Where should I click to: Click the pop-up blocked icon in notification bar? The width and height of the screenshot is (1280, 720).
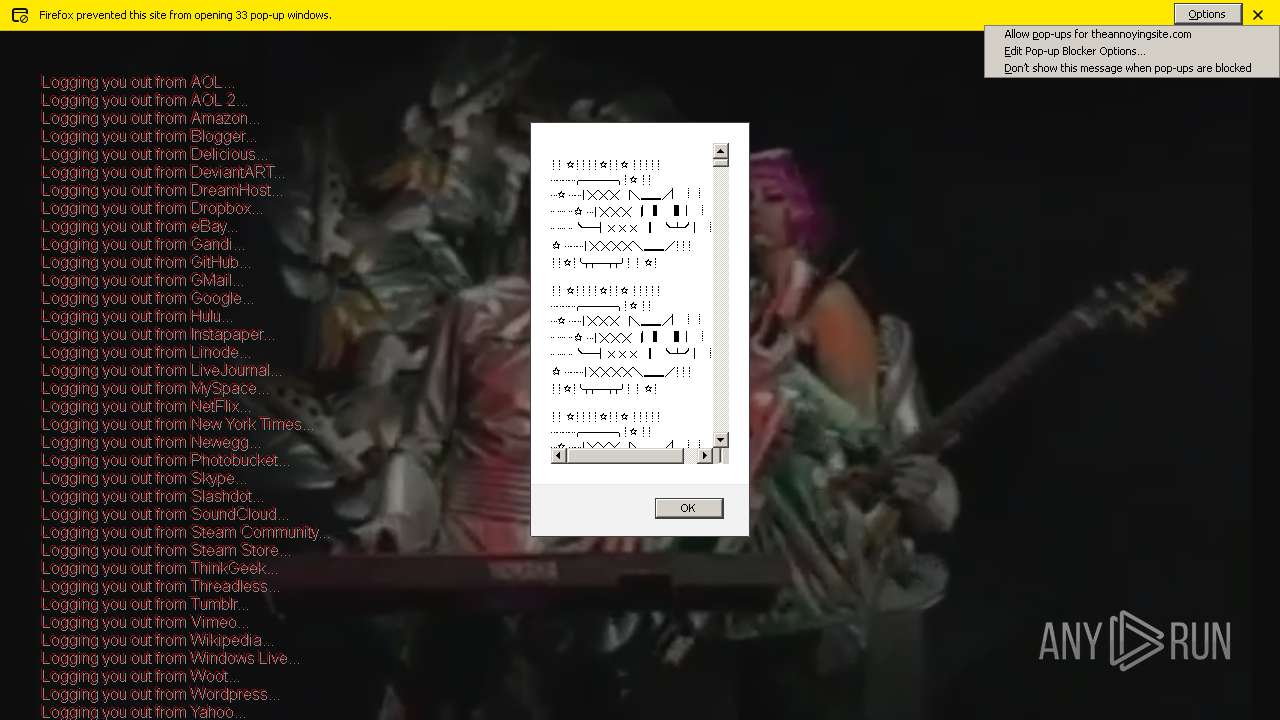point(19,15)
